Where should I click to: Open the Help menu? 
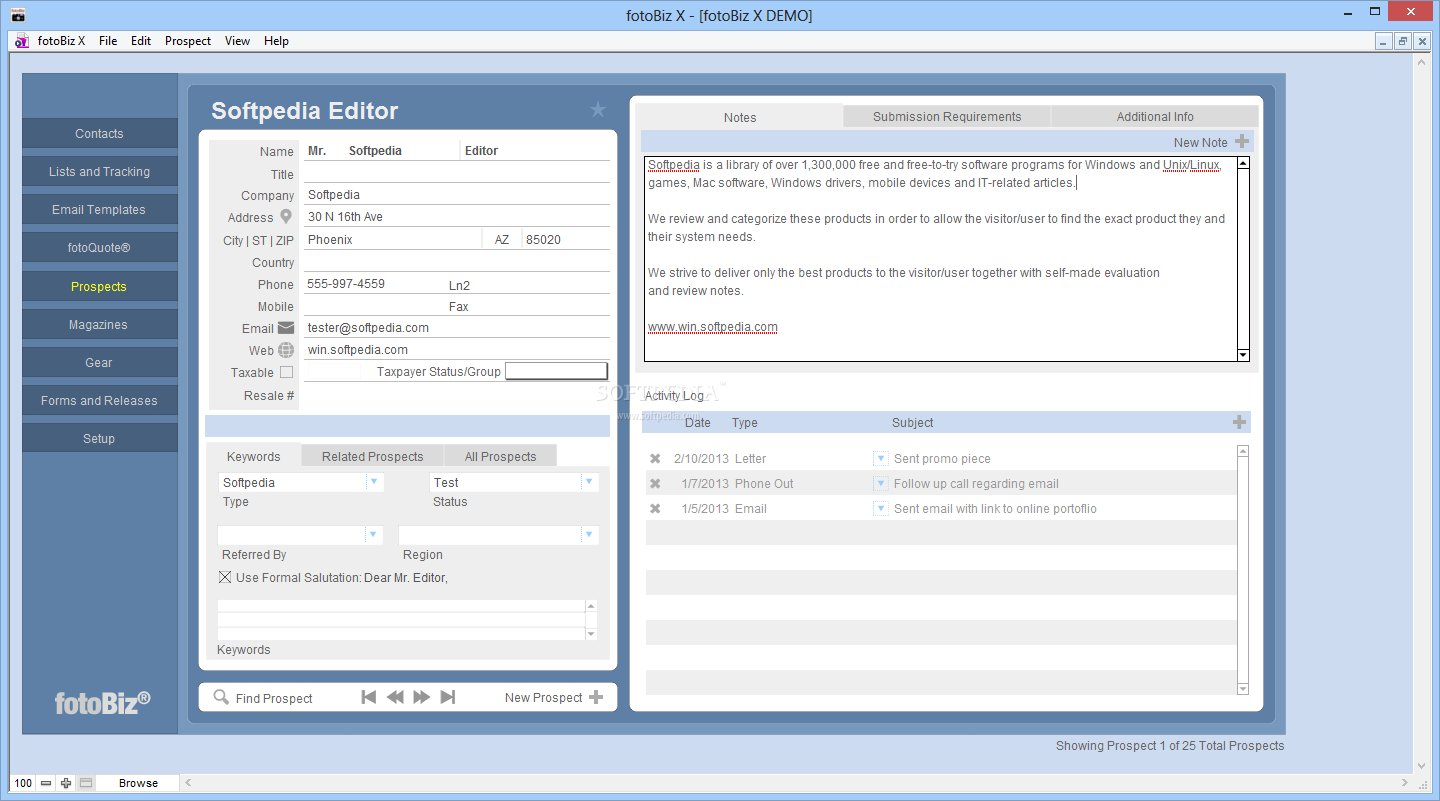[x=276, y=41]
